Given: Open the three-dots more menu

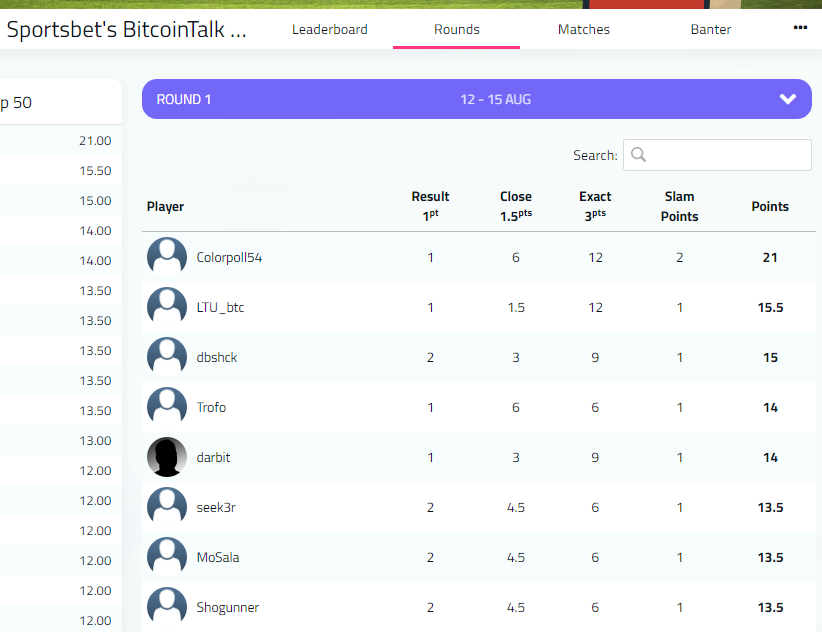Looking at the screenshot, I should pos(800,27).
